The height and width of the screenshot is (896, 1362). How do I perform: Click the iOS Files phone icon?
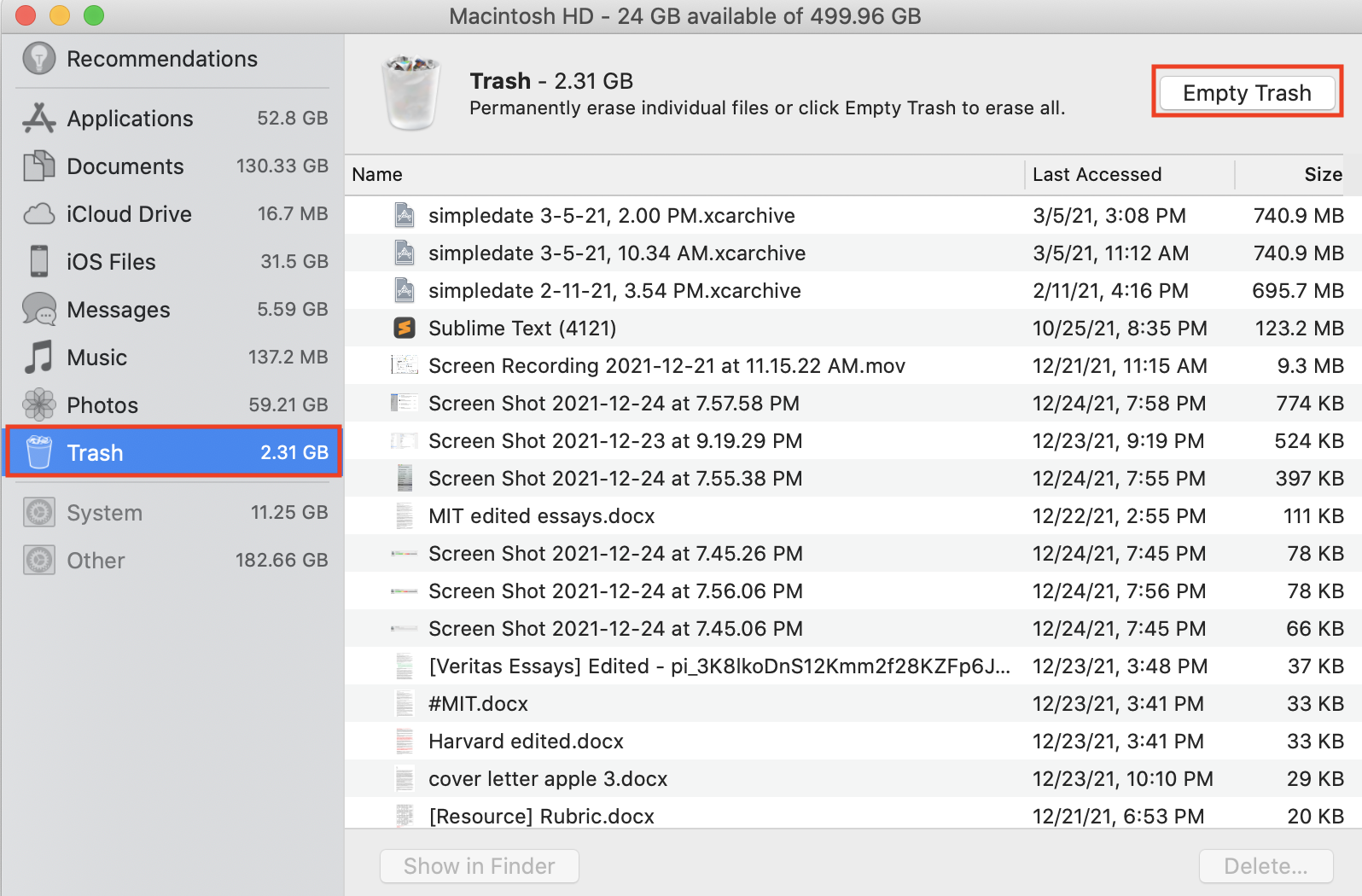click(x=39, y=261)
